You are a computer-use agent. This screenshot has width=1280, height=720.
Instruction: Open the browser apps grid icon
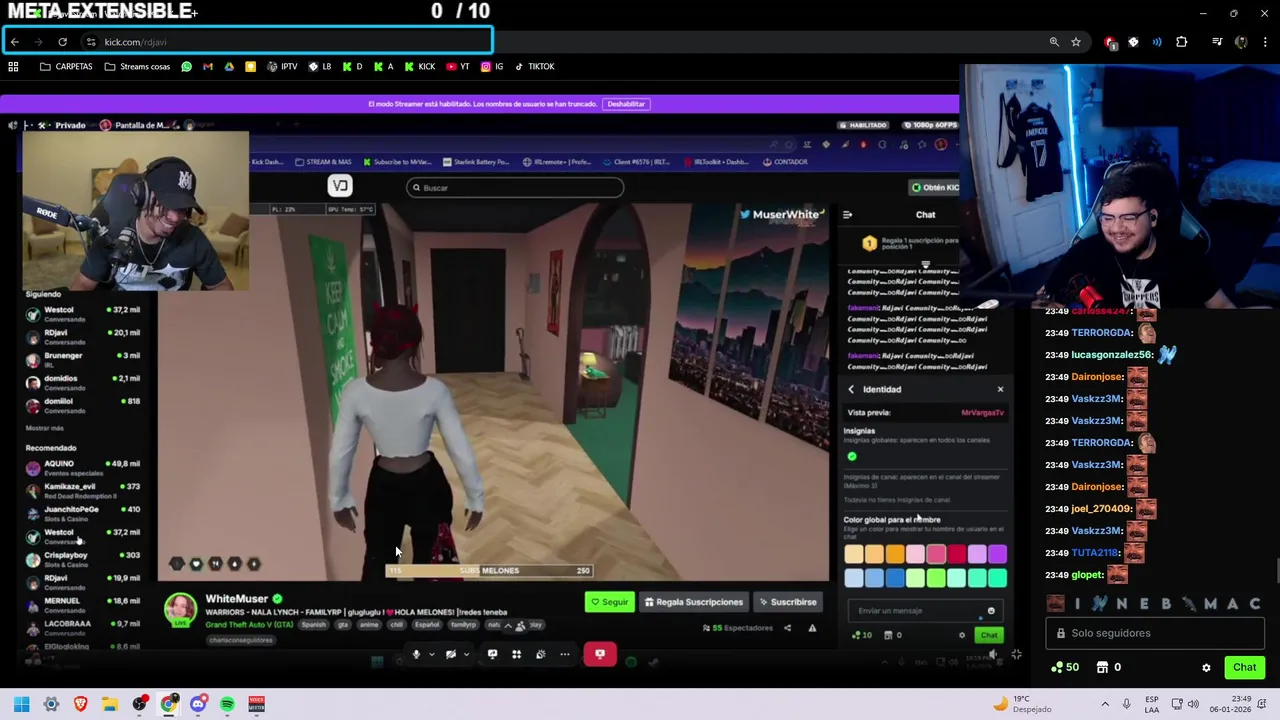point(13,67)
